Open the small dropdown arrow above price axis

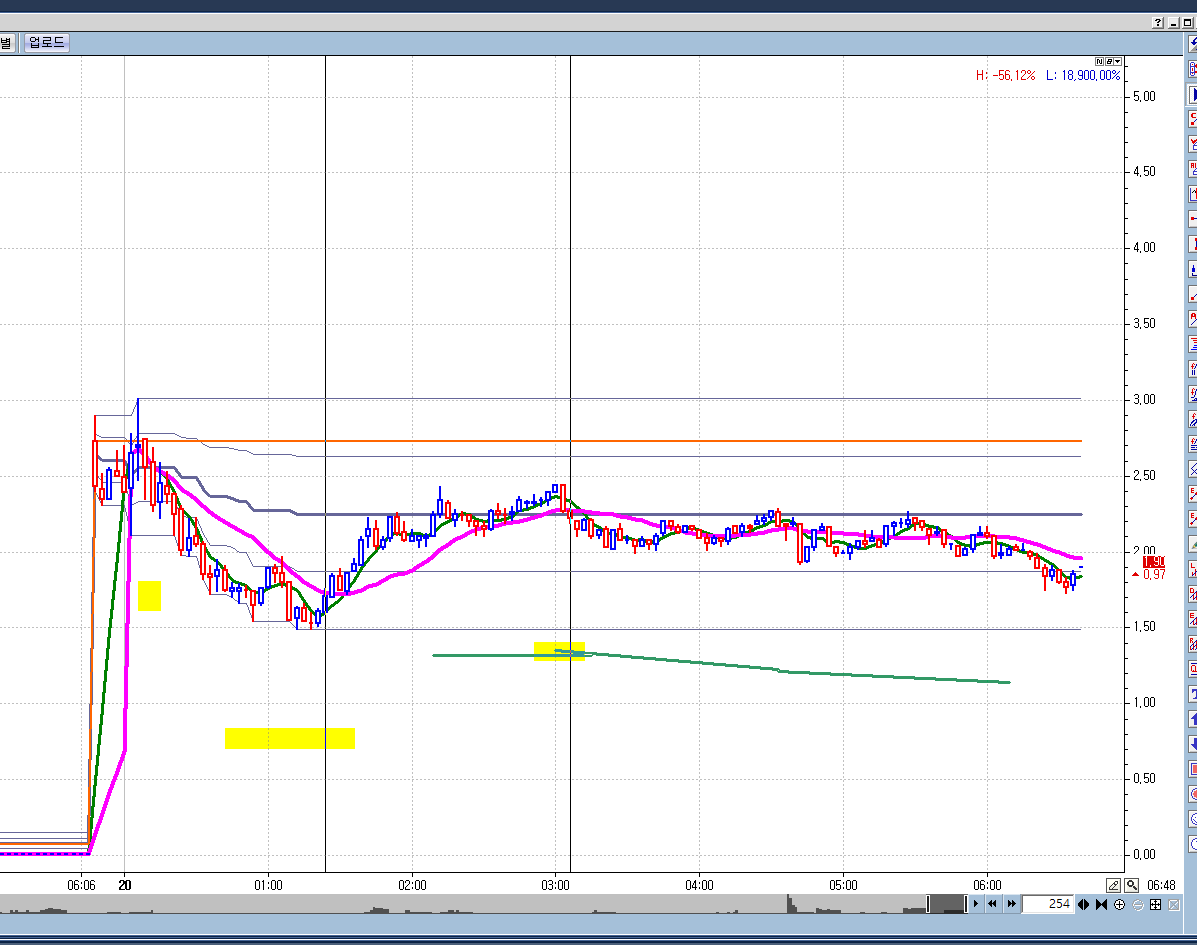pos(1118,61)
